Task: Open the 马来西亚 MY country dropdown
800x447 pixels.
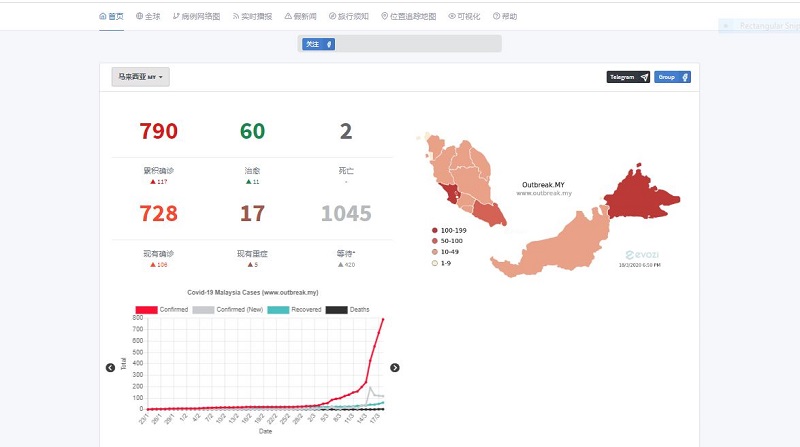Action: (140, 76)
